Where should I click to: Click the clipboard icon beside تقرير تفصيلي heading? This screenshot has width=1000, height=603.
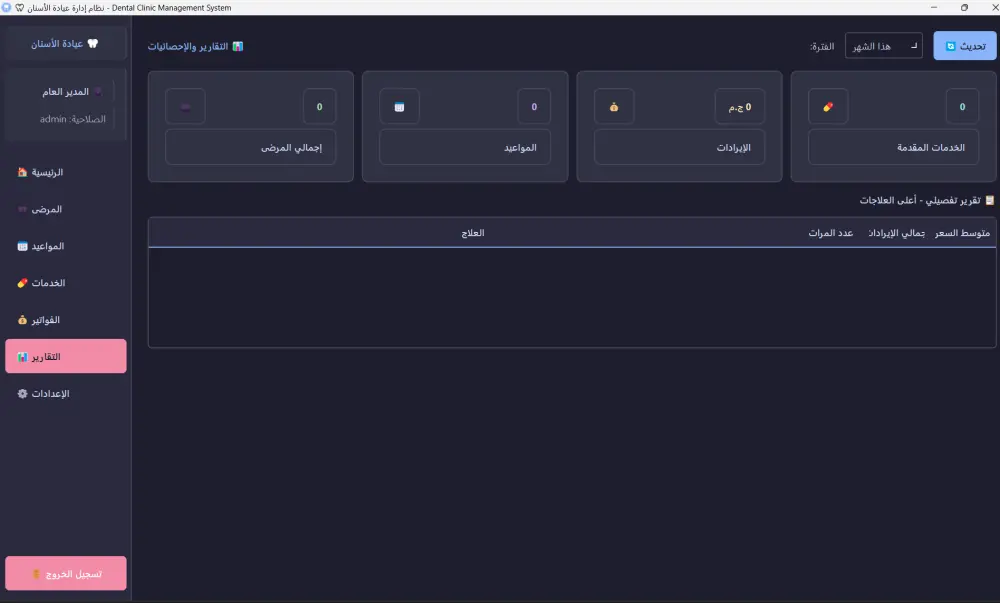point(990,200)
